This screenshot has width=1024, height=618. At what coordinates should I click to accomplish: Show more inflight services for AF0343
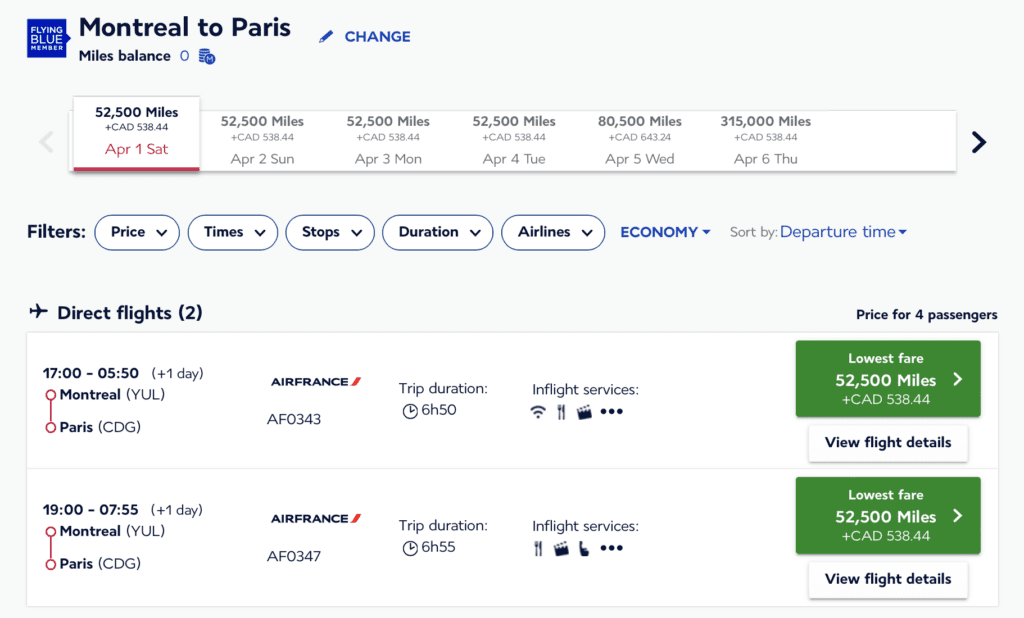611,412
